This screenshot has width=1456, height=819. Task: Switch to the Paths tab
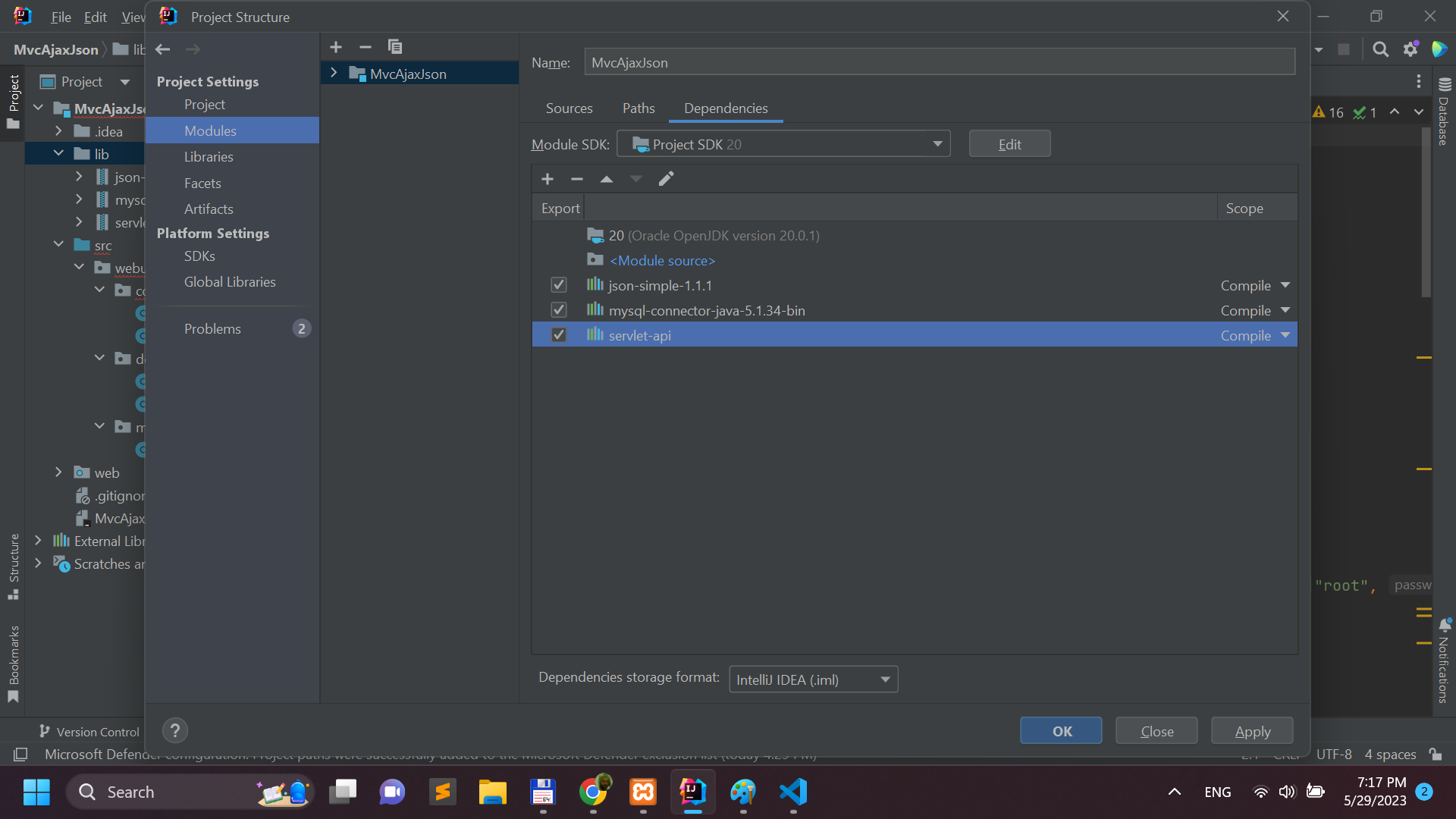(639, 108)
